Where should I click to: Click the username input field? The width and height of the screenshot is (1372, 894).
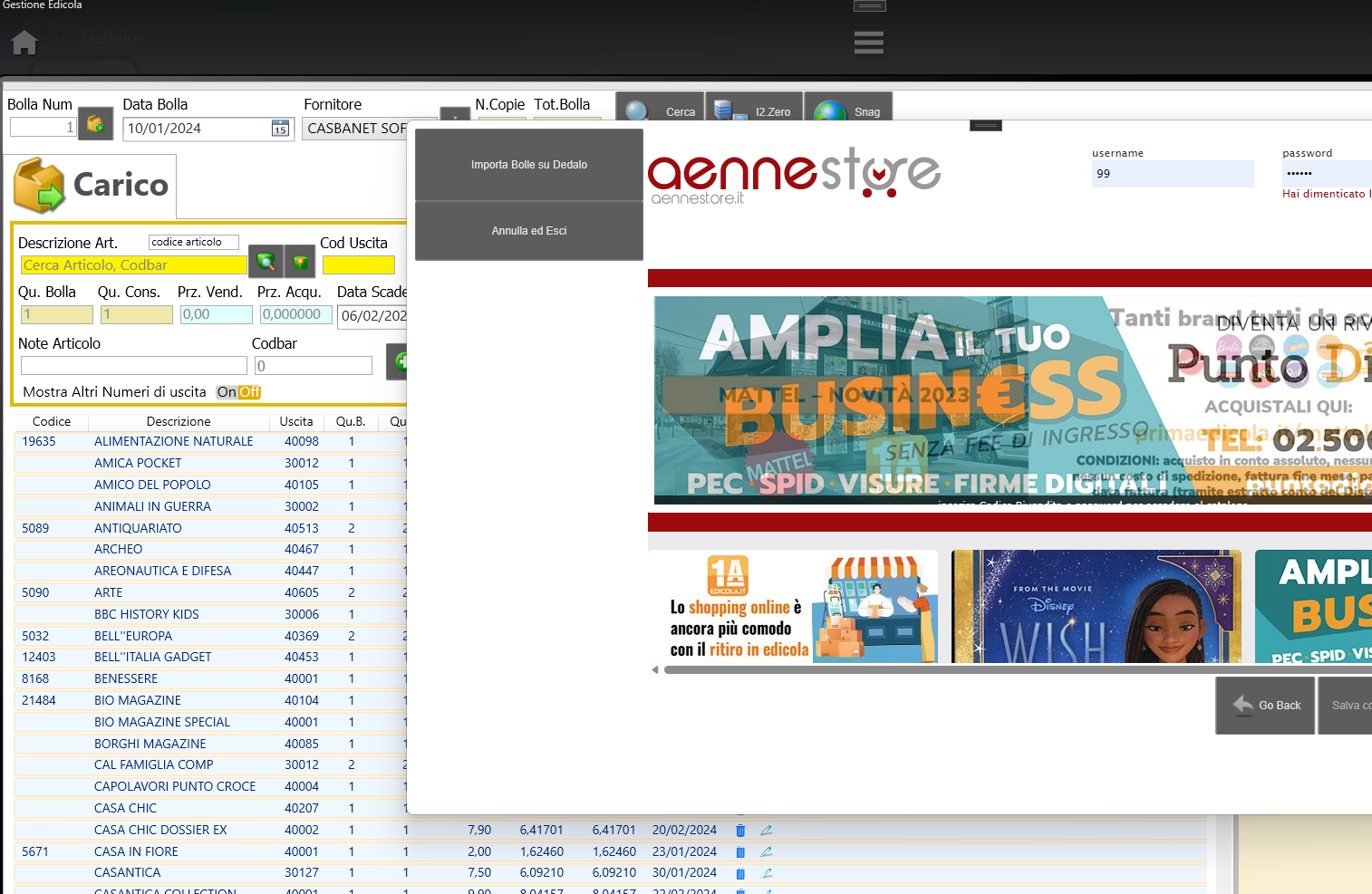tap(1174, 174)
